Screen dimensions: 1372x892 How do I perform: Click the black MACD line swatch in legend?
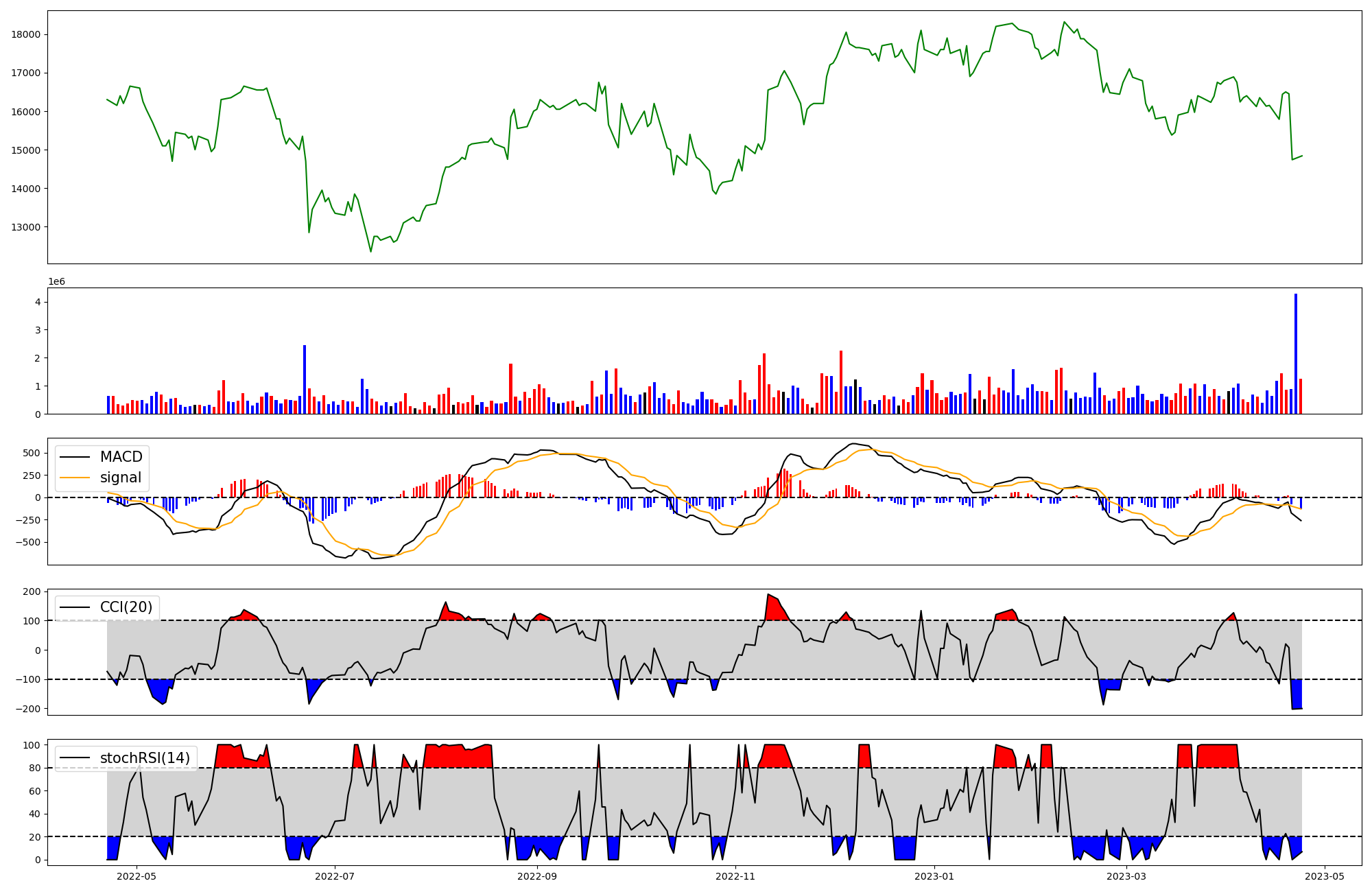point(74,457)
